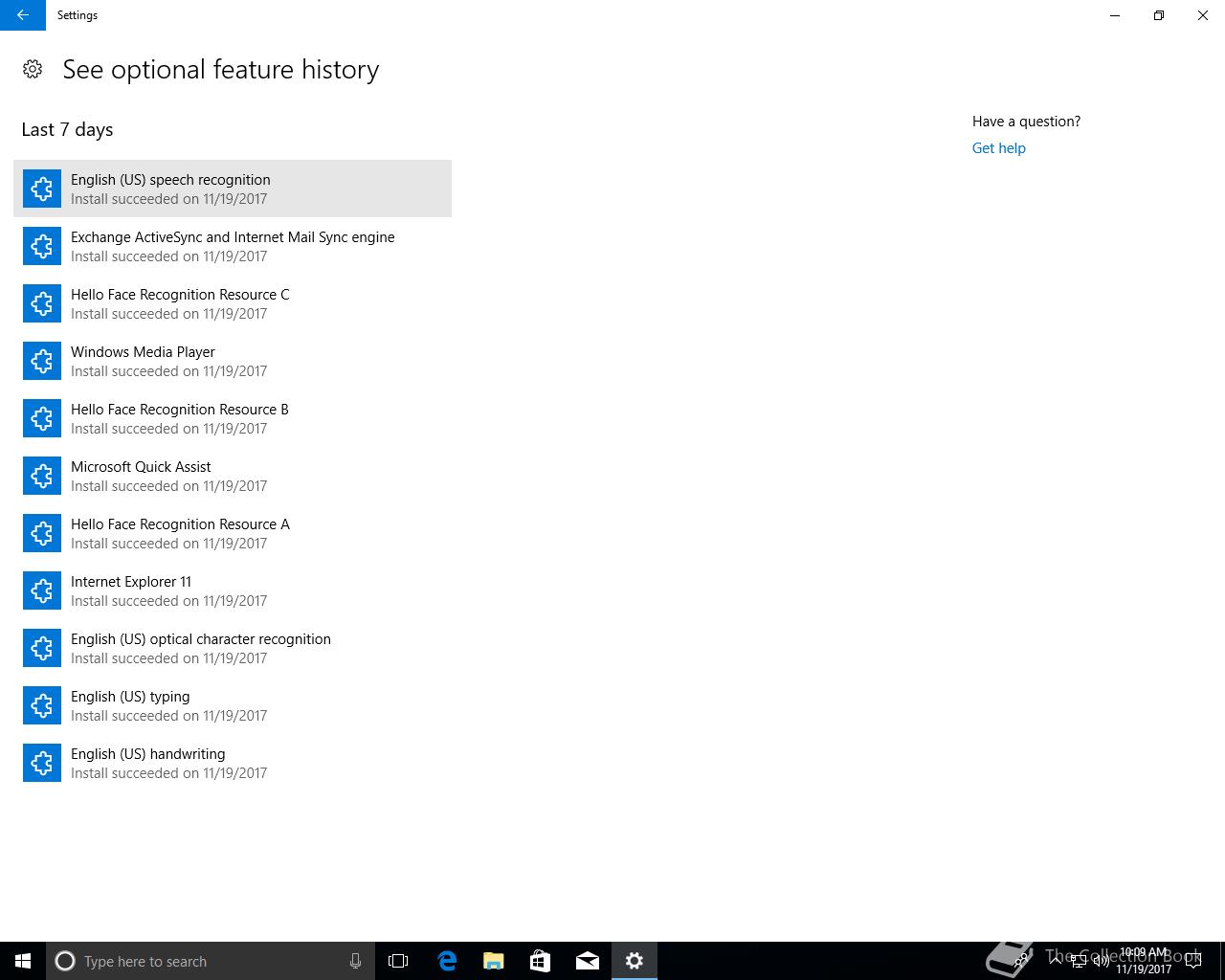Click the puzzle icon for English (US) handwriting
Viewport: 1225px width, 980px height.
42,763
